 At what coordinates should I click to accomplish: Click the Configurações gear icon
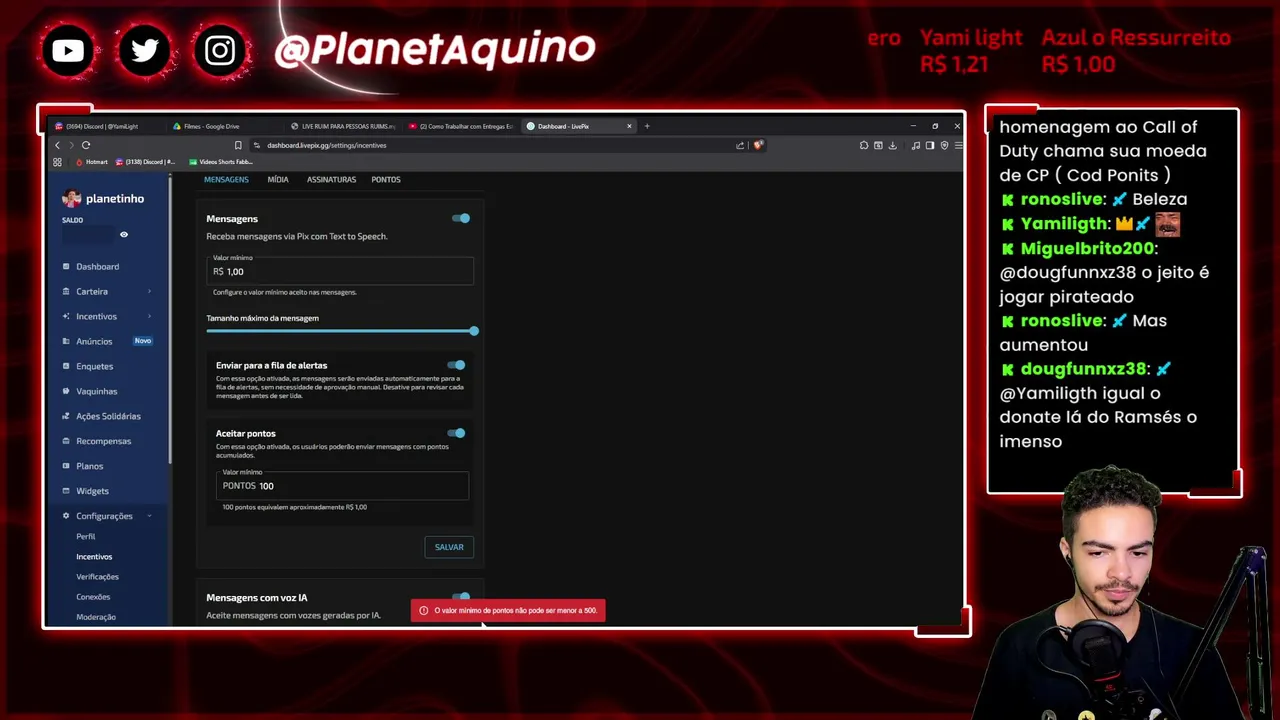(66, 516)
